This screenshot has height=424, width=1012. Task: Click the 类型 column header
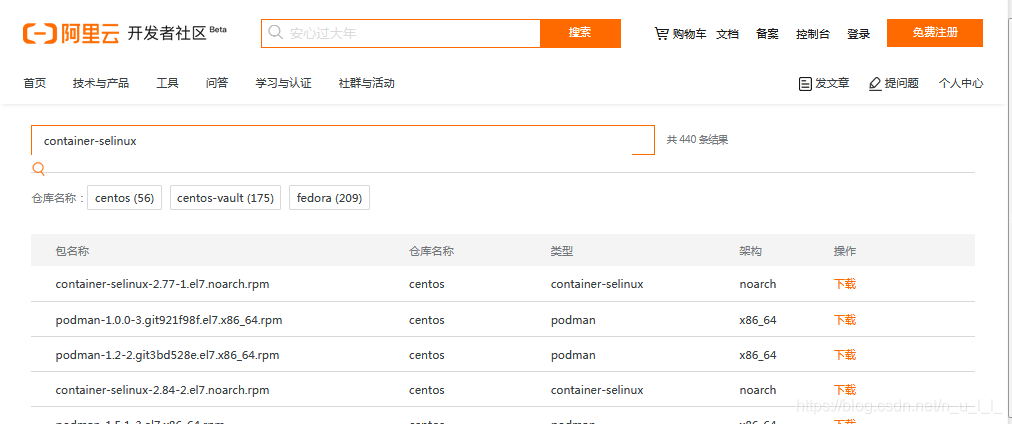[x=562, y=251]
